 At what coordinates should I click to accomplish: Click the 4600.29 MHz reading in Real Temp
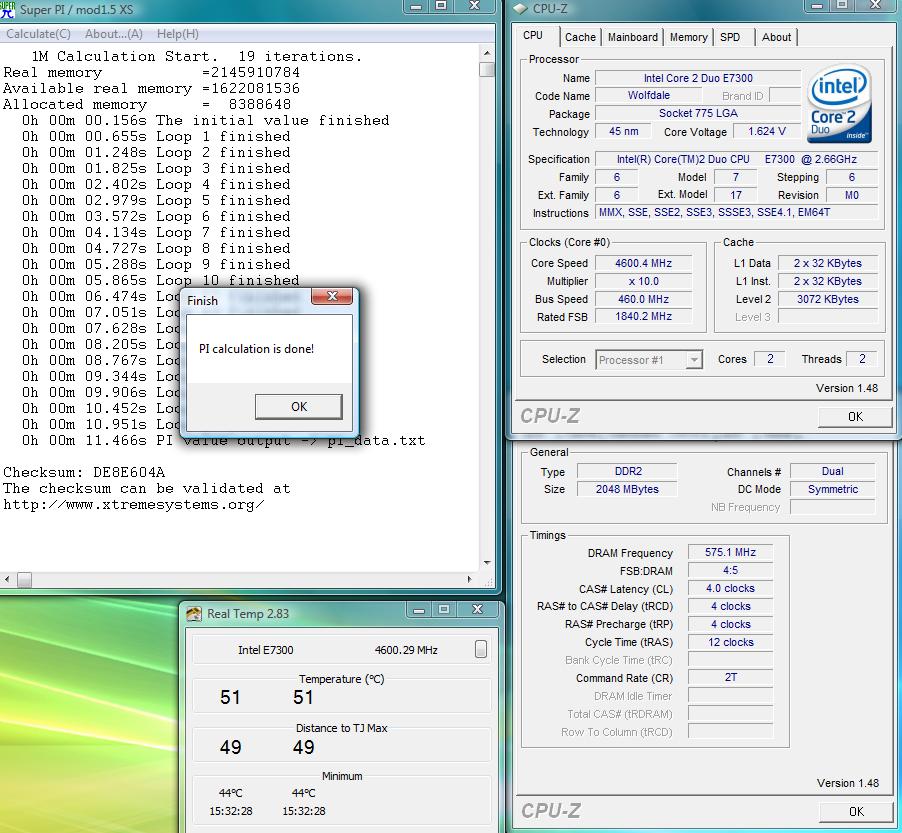click(x=406, y=650)
